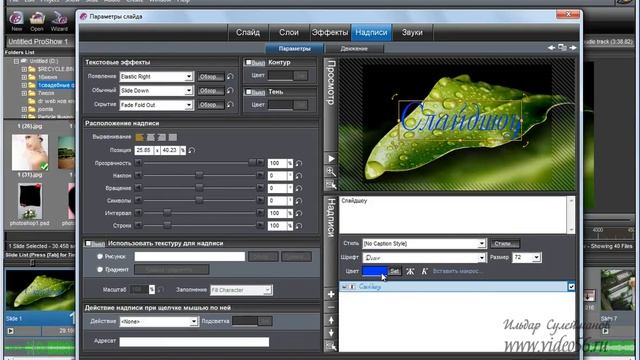This screenshot has width=640, height=360.
Task: Click the caption text box containing Слайдшоу
Action: [453, 215]
